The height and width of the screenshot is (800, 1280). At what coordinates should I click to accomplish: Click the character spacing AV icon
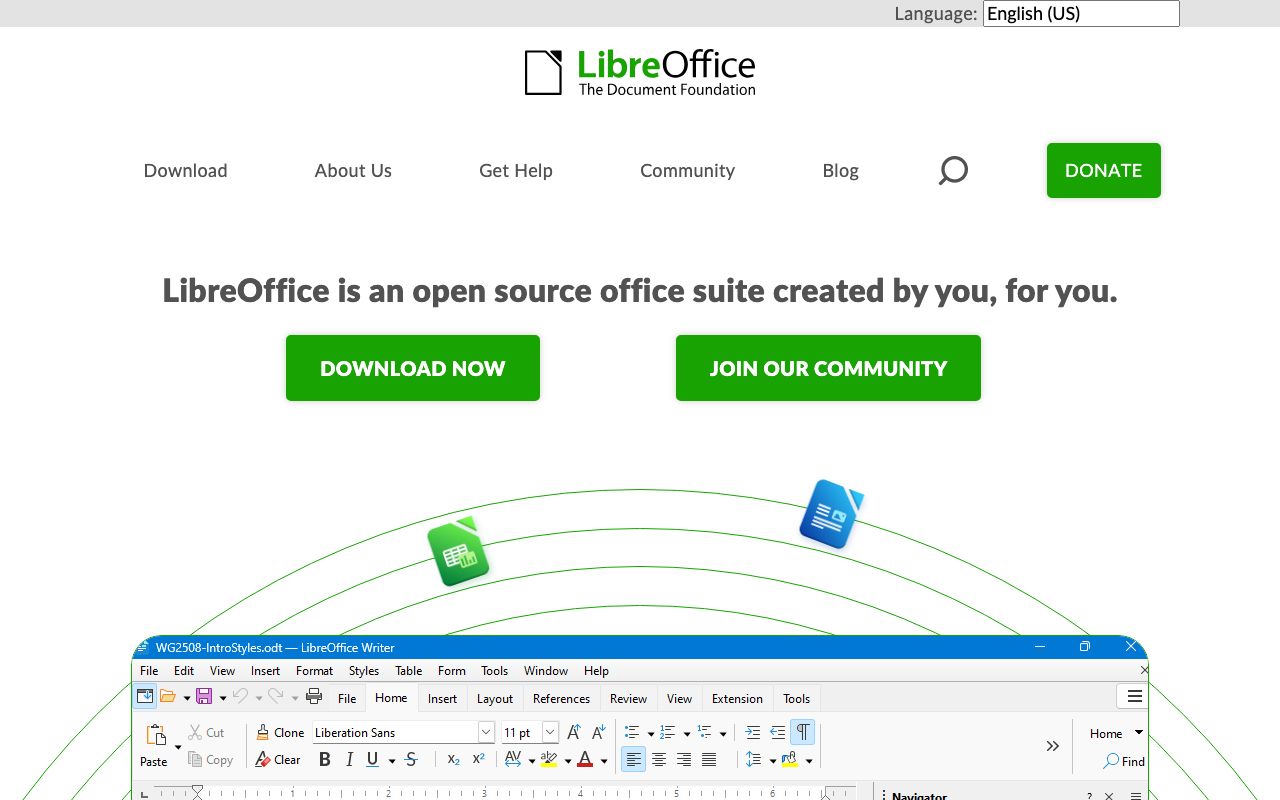click(513, 760)
